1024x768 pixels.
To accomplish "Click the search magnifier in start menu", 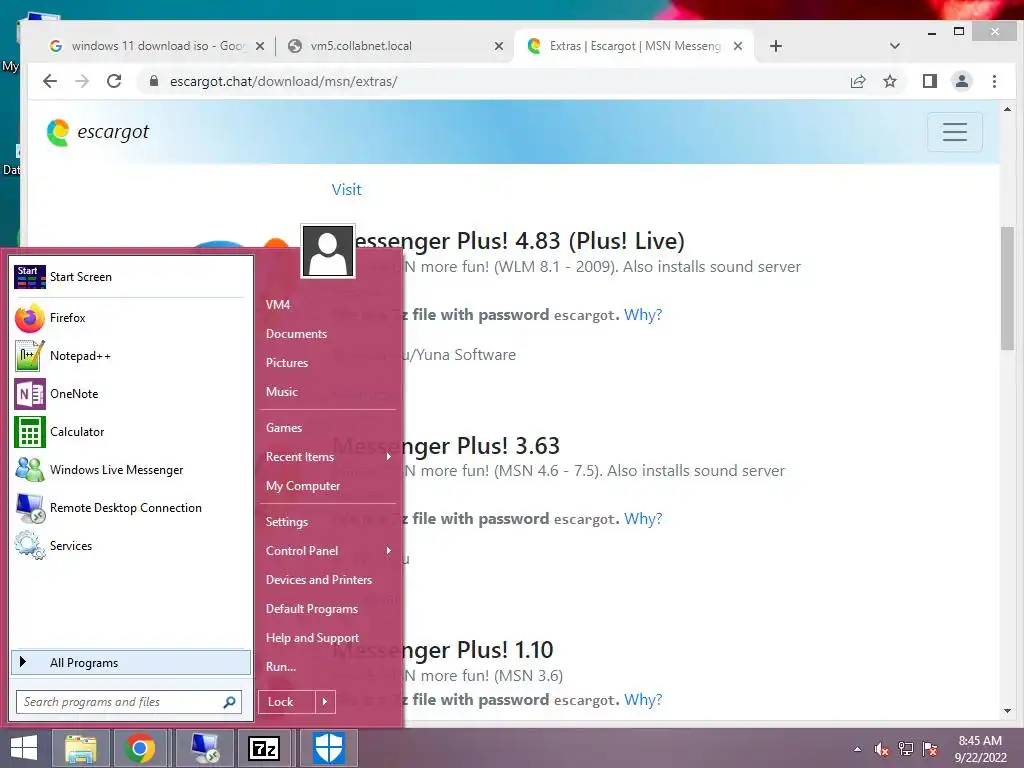I will click(x=229, y=702).
